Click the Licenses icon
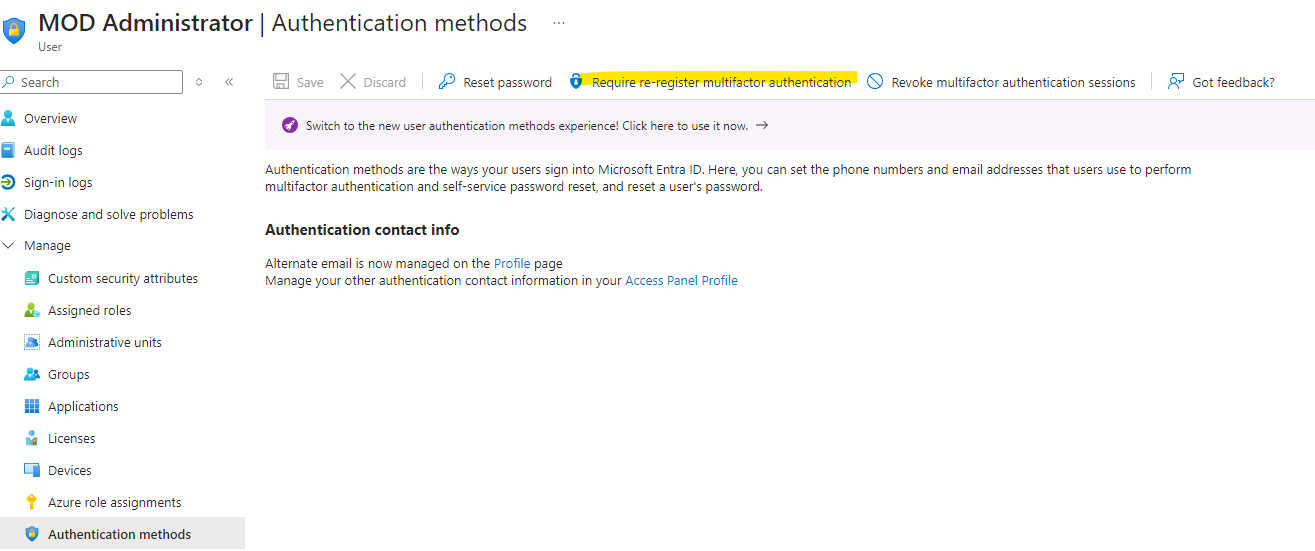 coord(31,438)
